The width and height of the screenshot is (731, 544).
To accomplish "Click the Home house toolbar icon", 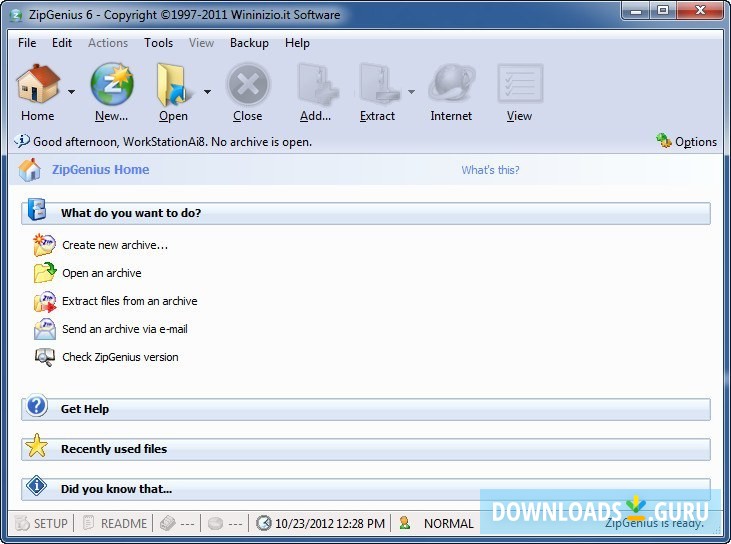I will (x=38, y=84).
